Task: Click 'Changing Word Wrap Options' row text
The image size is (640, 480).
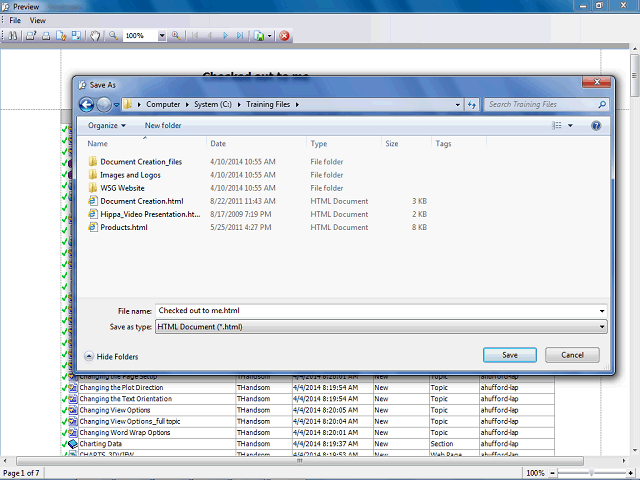Action: pos(124,432)
